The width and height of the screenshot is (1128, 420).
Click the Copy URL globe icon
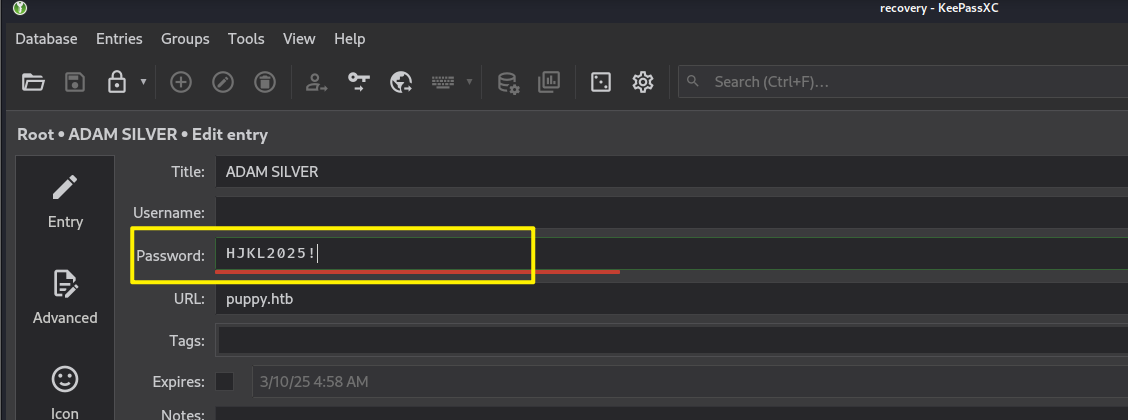coord(401,82)
